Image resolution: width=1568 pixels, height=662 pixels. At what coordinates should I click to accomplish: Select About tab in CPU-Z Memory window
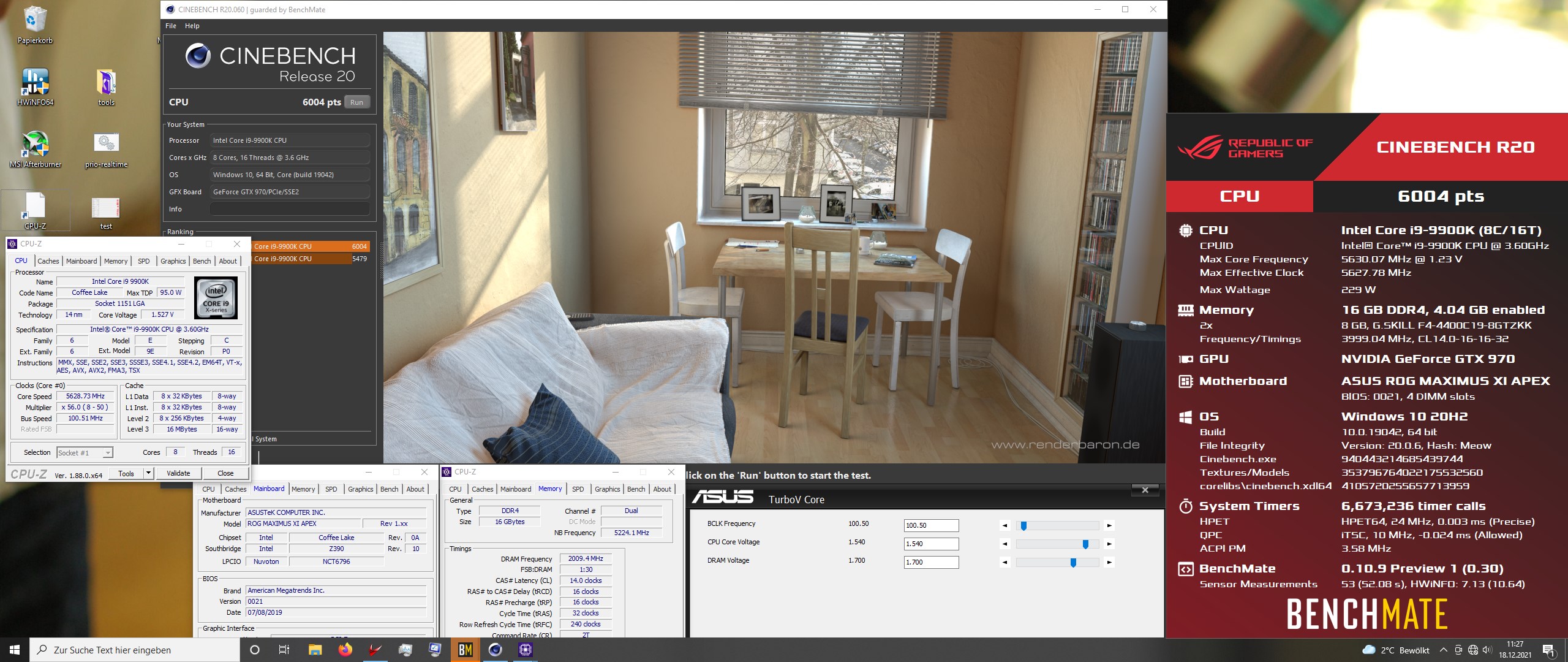(x=662, y=489)
